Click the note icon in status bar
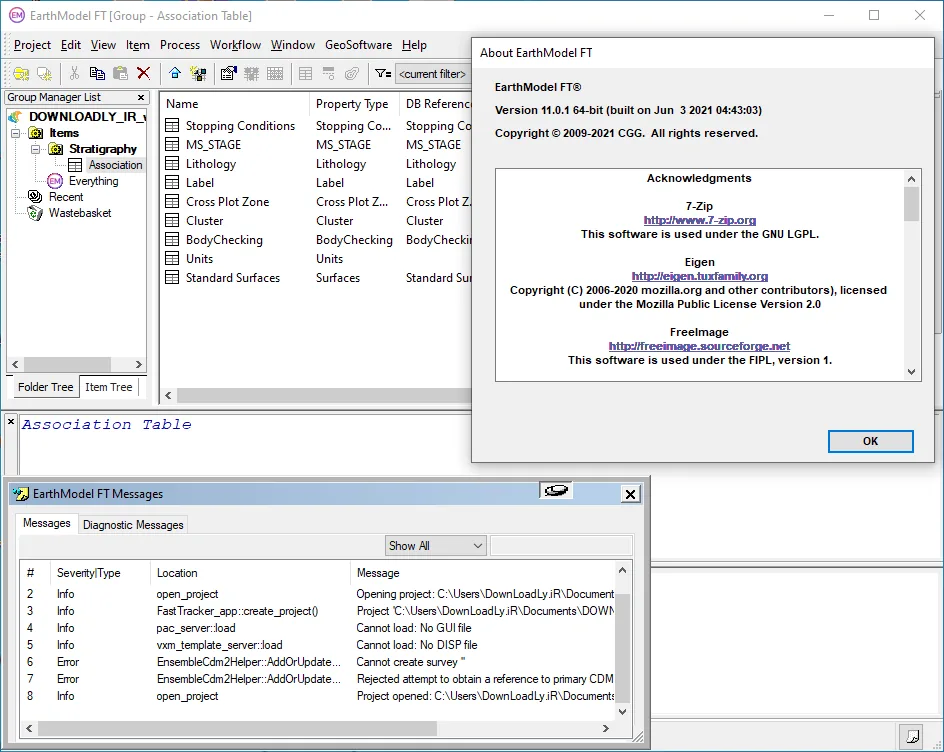 [913, 735]
